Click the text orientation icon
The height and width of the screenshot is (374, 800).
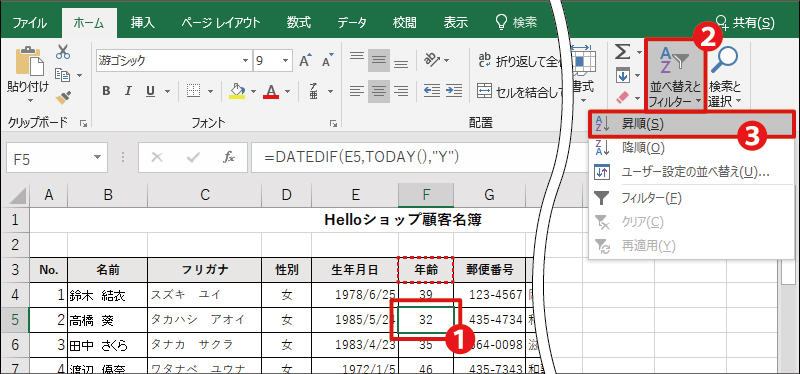pos(432,60)
